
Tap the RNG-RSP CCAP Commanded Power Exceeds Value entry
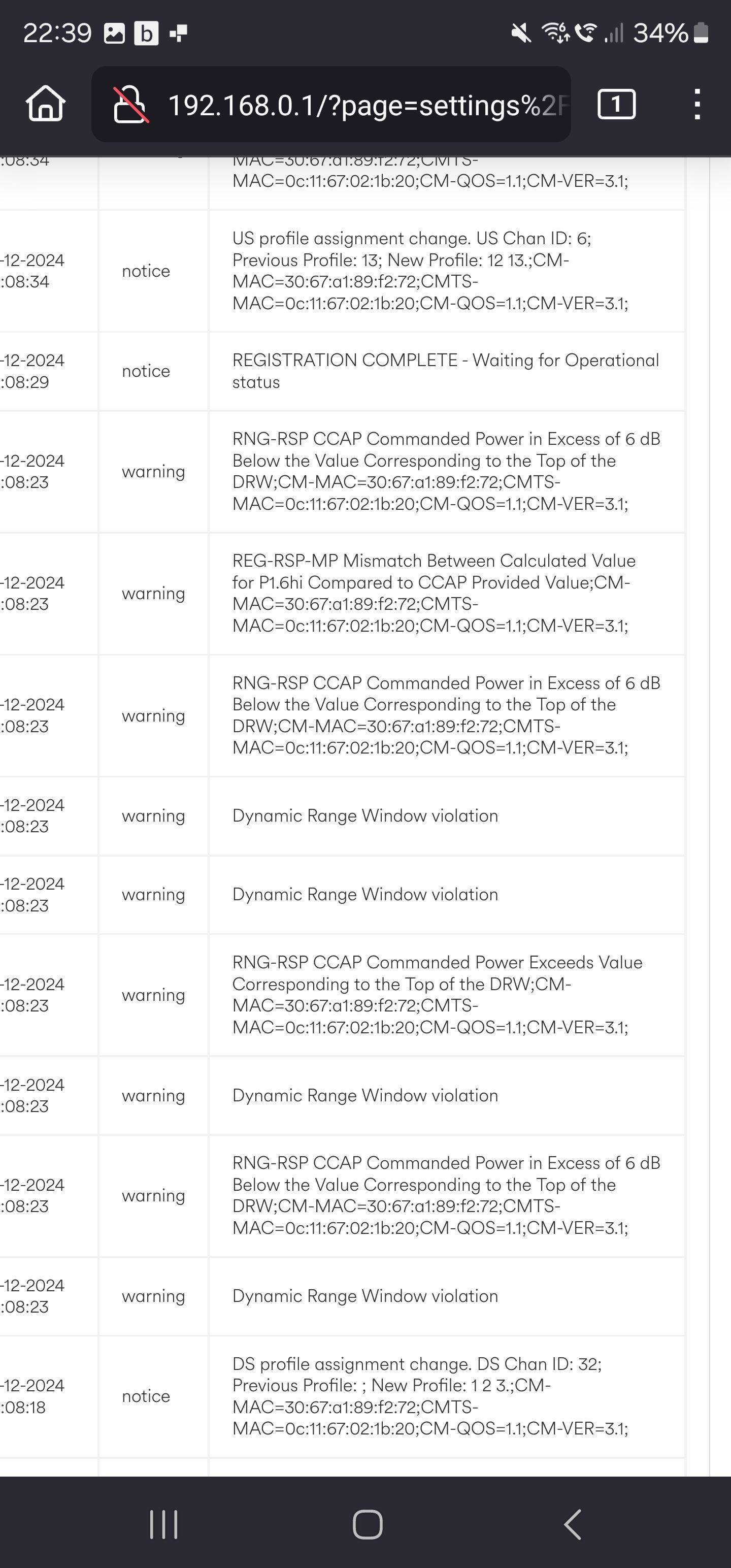click(x=437, y=995)
